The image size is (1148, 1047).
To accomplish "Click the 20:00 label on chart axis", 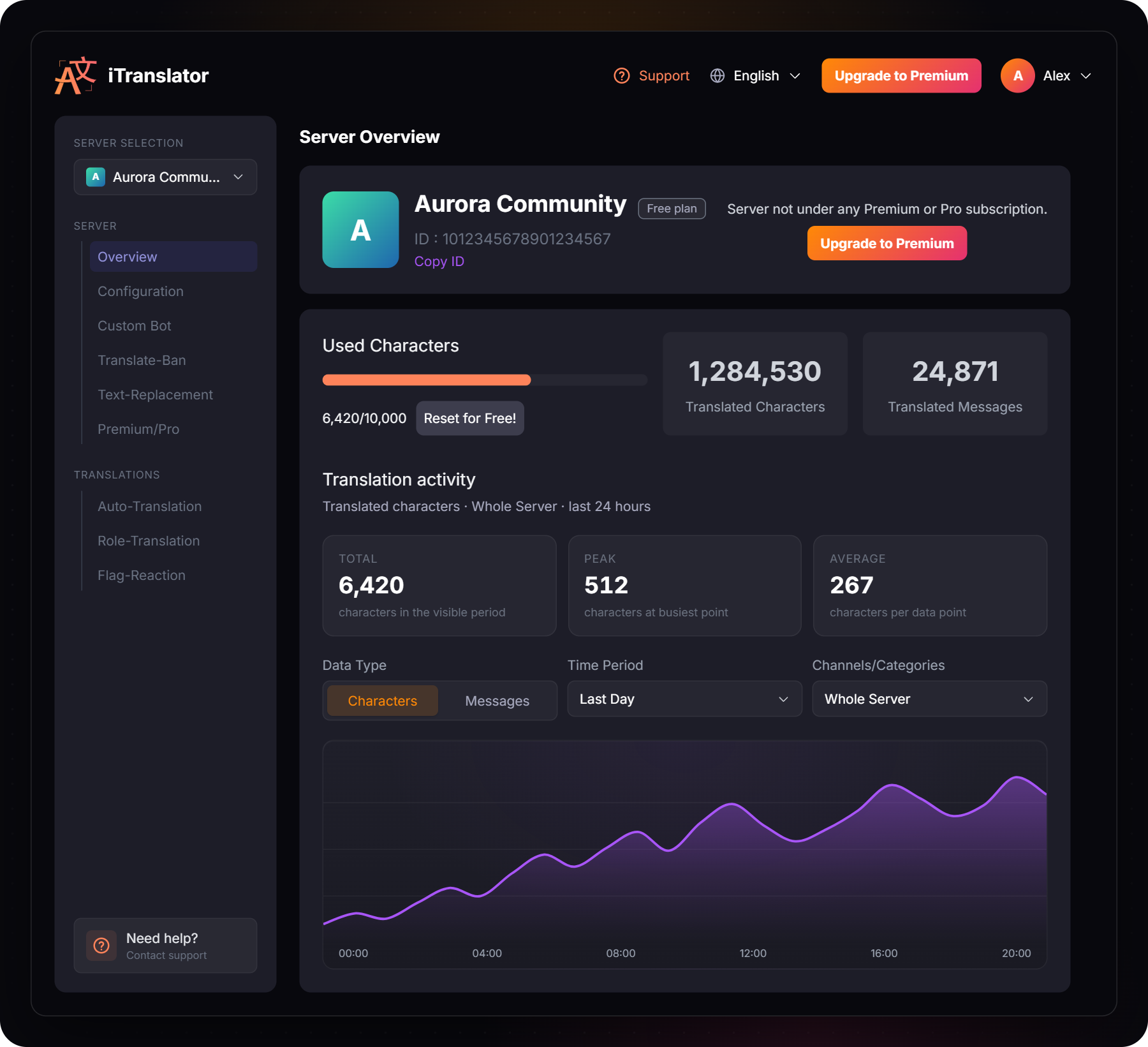I will pos(1016,953).
